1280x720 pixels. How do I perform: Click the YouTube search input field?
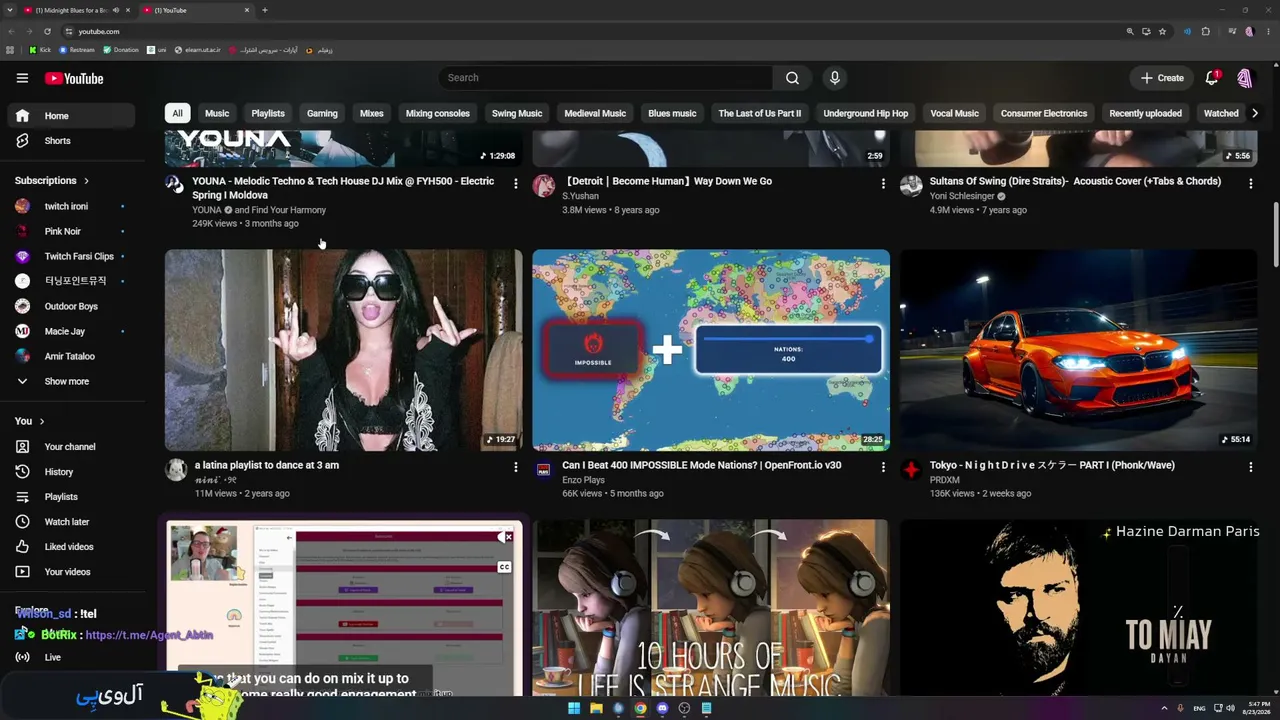(x=605, y=78)
